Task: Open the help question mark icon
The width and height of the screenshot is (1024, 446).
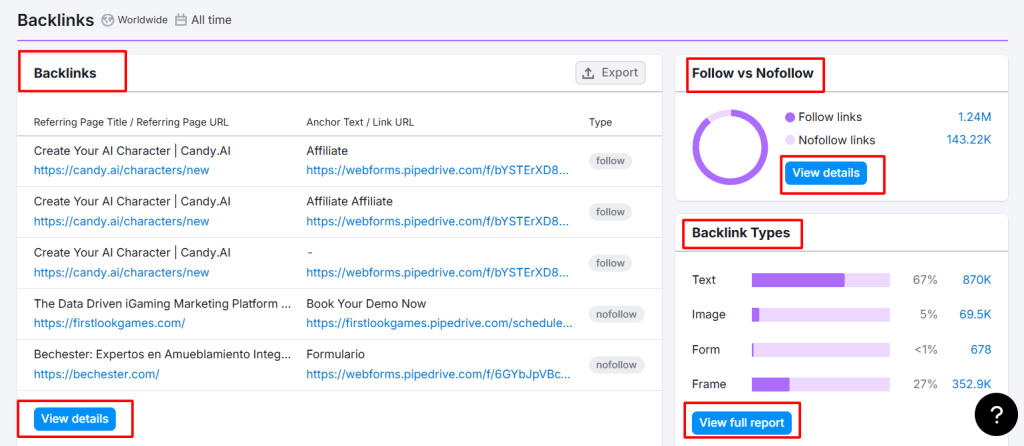Action: [996, 414]
